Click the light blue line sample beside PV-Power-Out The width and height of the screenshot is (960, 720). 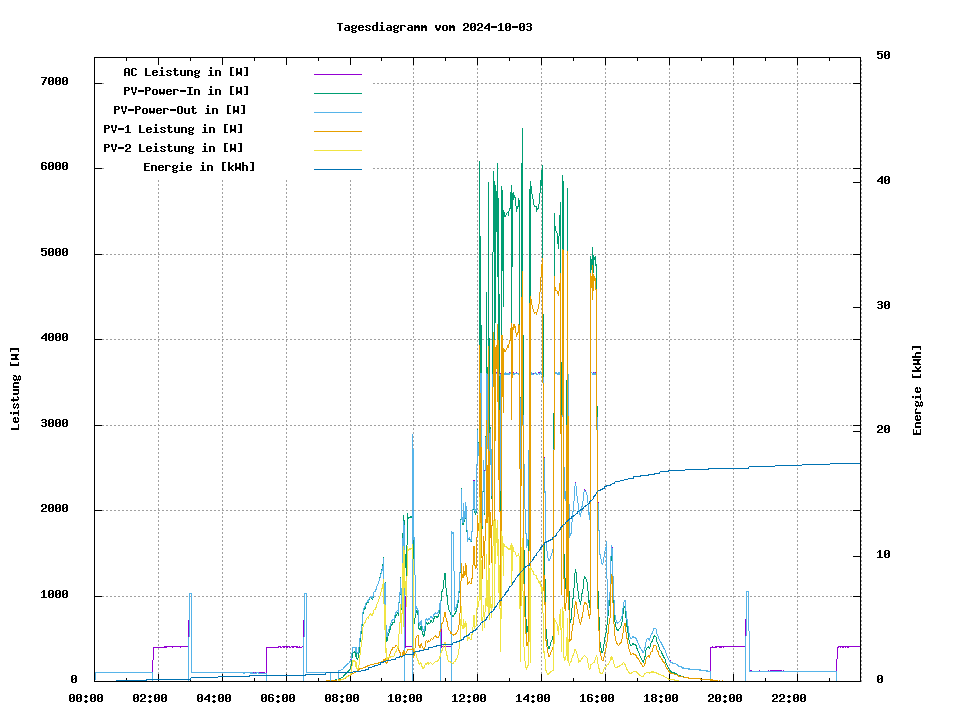pos(337,112)
